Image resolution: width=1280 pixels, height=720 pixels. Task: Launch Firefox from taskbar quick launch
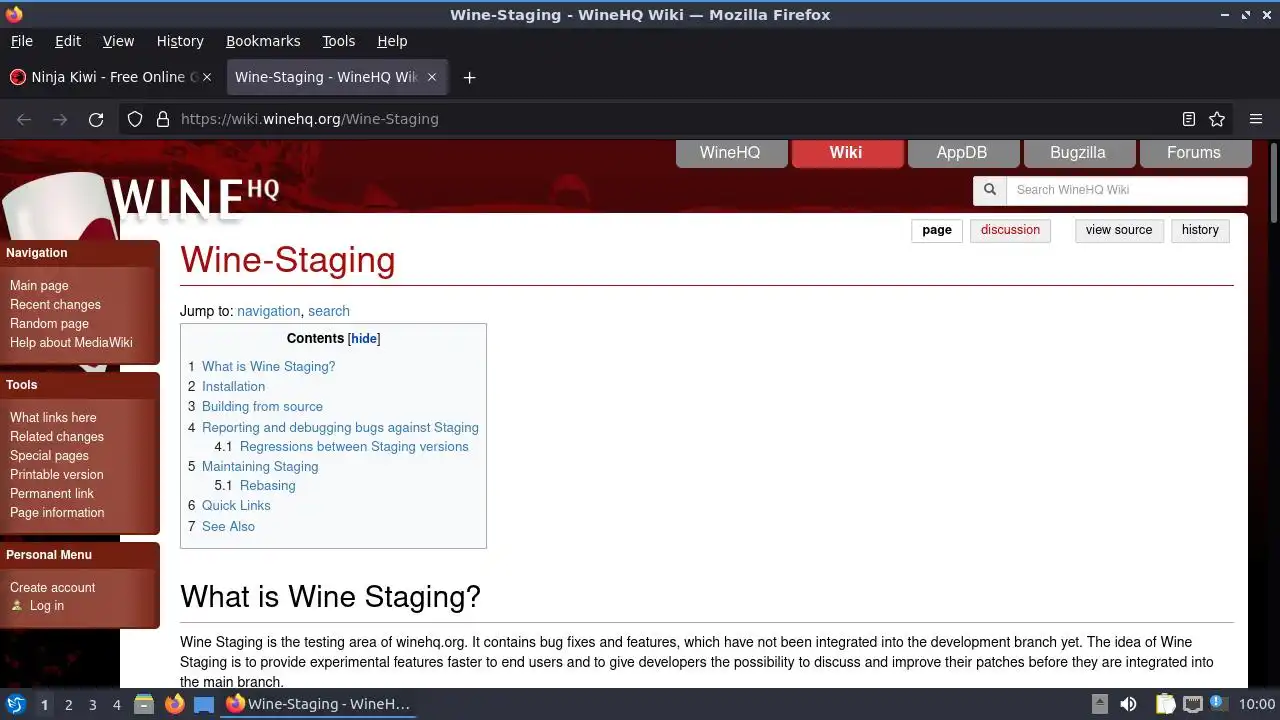point(174,704)
